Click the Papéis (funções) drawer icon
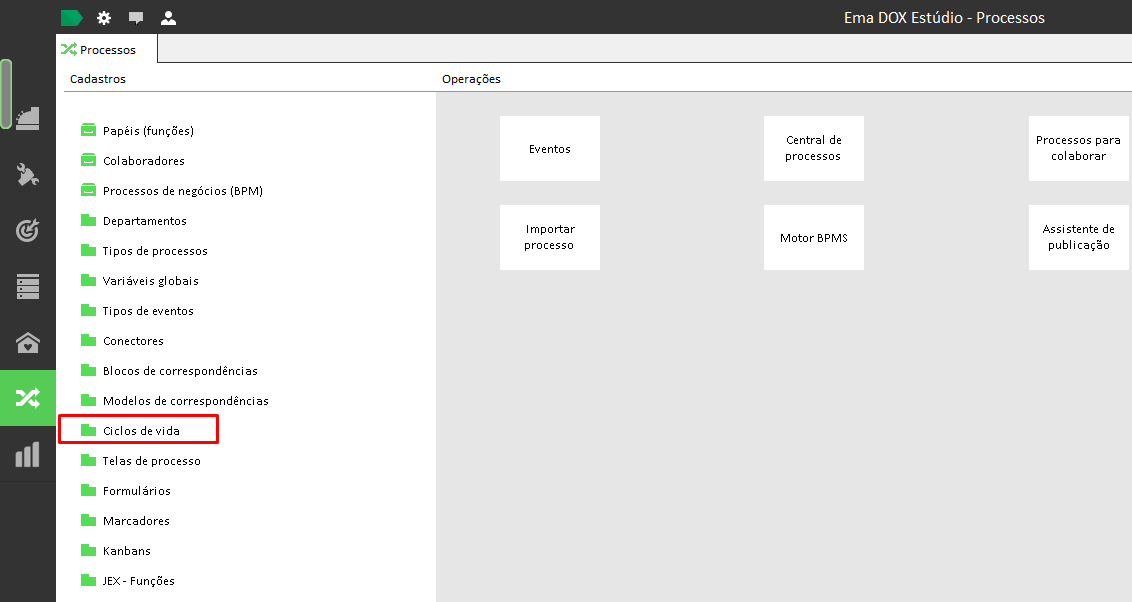Image resolution: width=1132 pixels, height=602 pixels. 88,130
